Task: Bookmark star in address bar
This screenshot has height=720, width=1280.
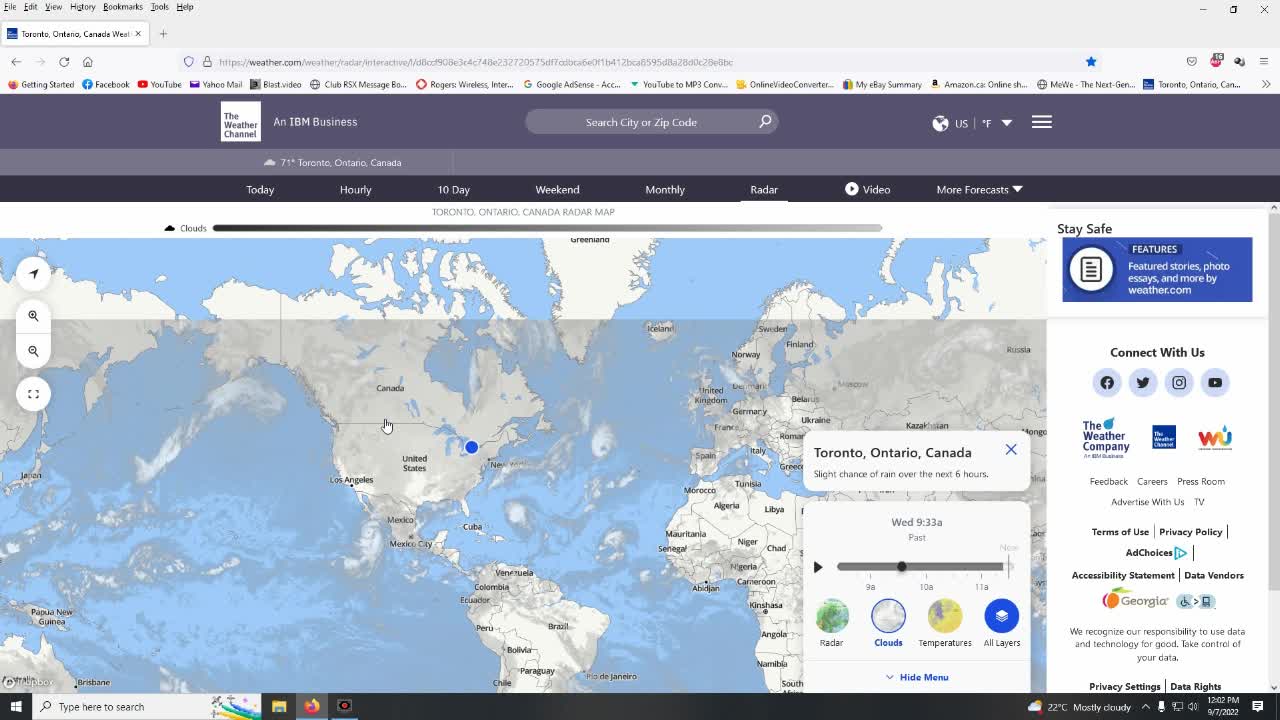Action: [x=1091, y=62]
